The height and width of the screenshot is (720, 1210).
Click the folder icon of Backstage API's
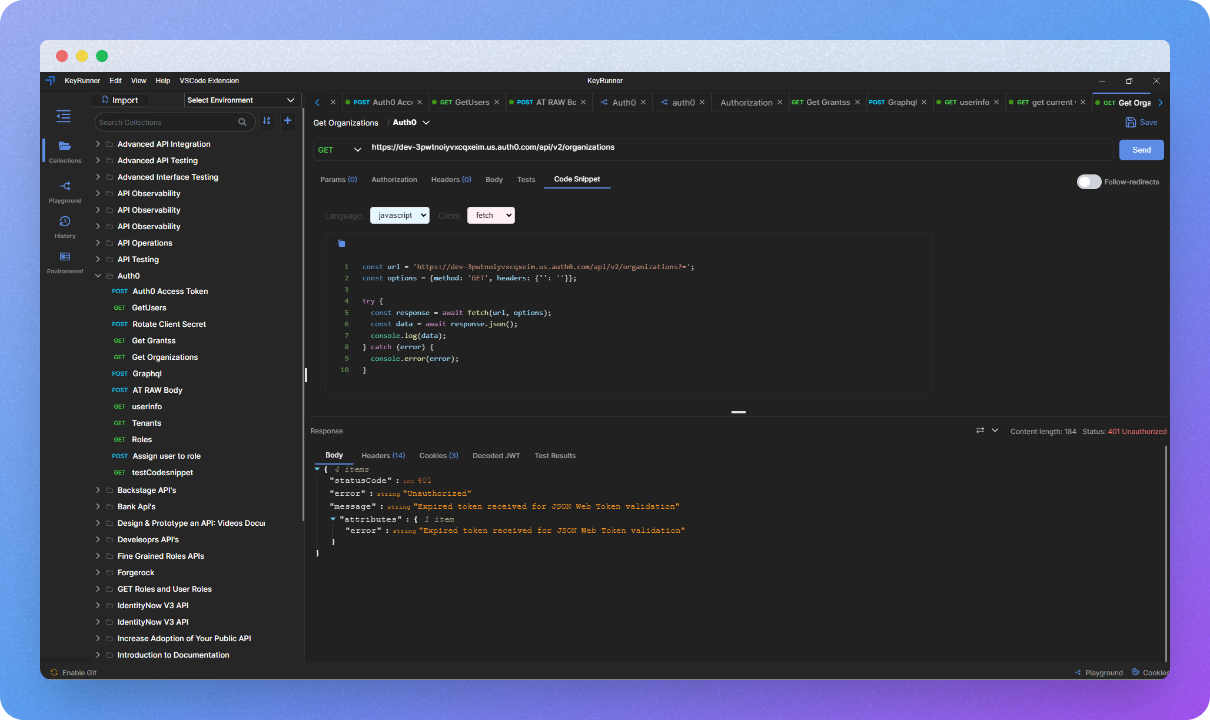(110, 490)
